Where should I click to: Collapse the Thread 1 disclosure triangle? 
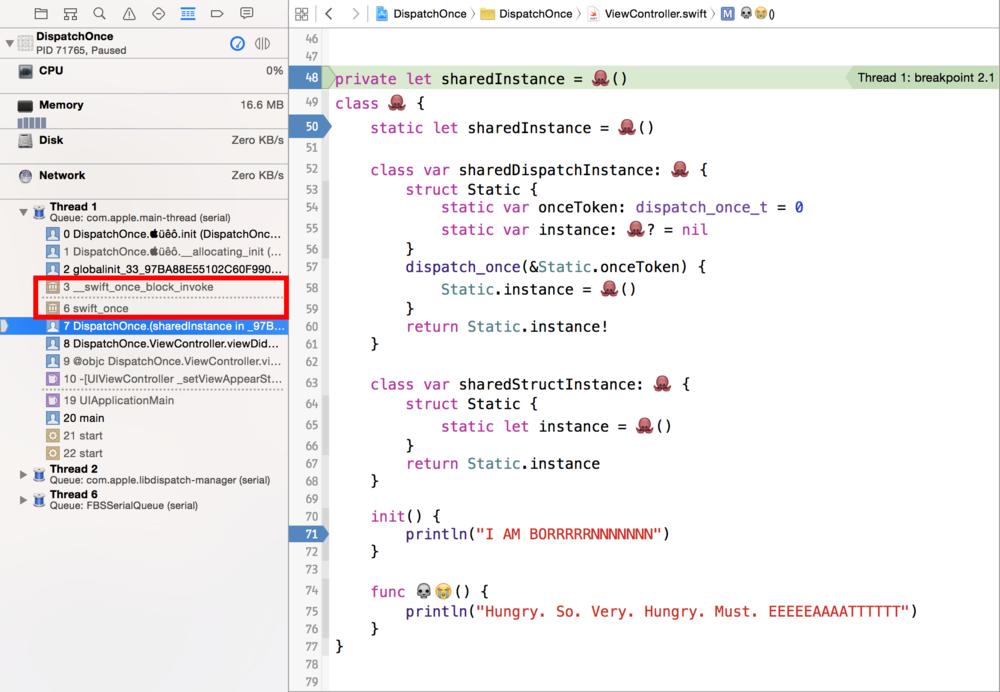[x=24, y=212]
